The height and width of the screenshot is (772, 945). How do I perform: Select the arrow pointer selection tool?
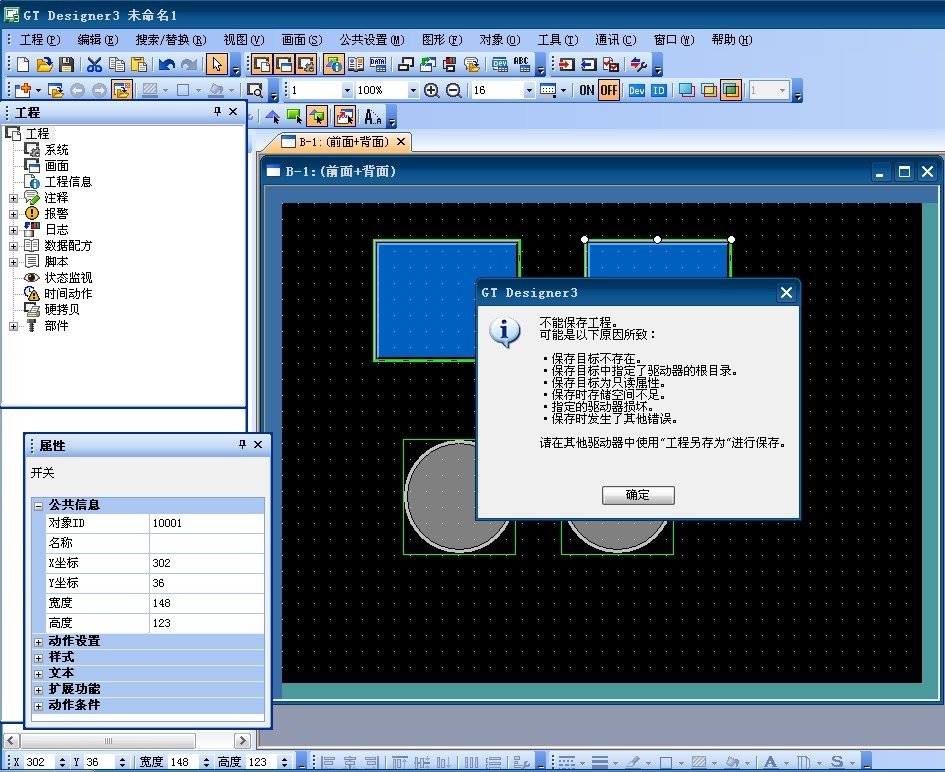click(x=216, y=65)
